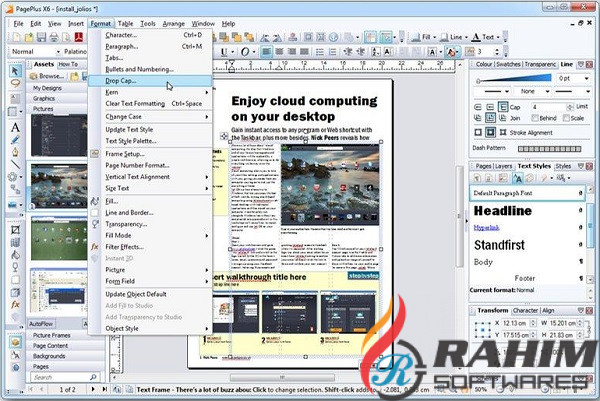Open the line width 0 pt dropdown
Screen dimensions: 600x401
586,78
